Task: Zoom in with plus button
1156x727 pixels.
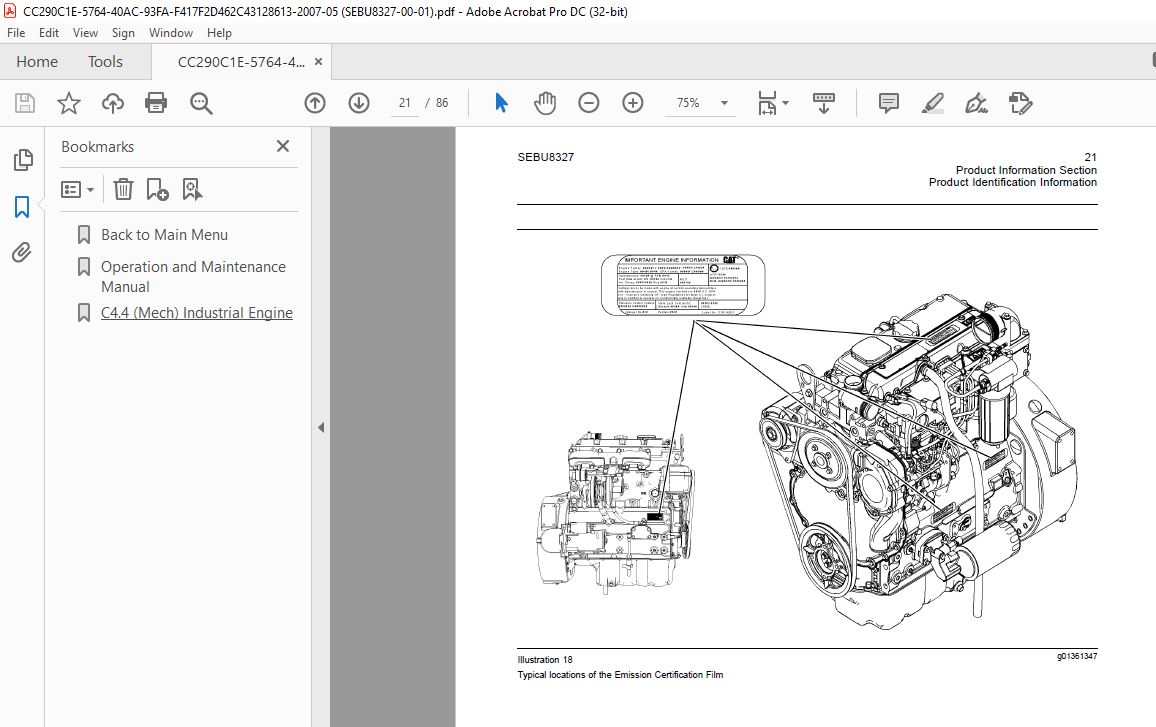Action: (633, 103)
